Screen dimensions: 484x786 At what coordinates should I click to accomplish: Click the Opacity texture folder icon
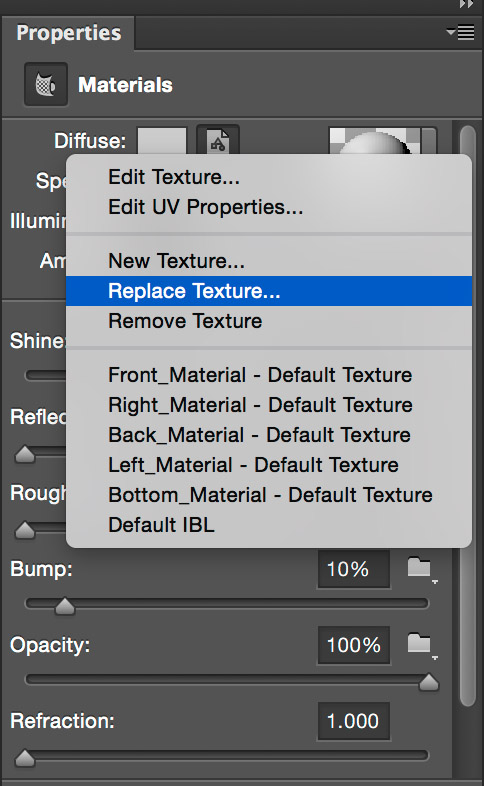pyautogui.click(x=420, y=644)
